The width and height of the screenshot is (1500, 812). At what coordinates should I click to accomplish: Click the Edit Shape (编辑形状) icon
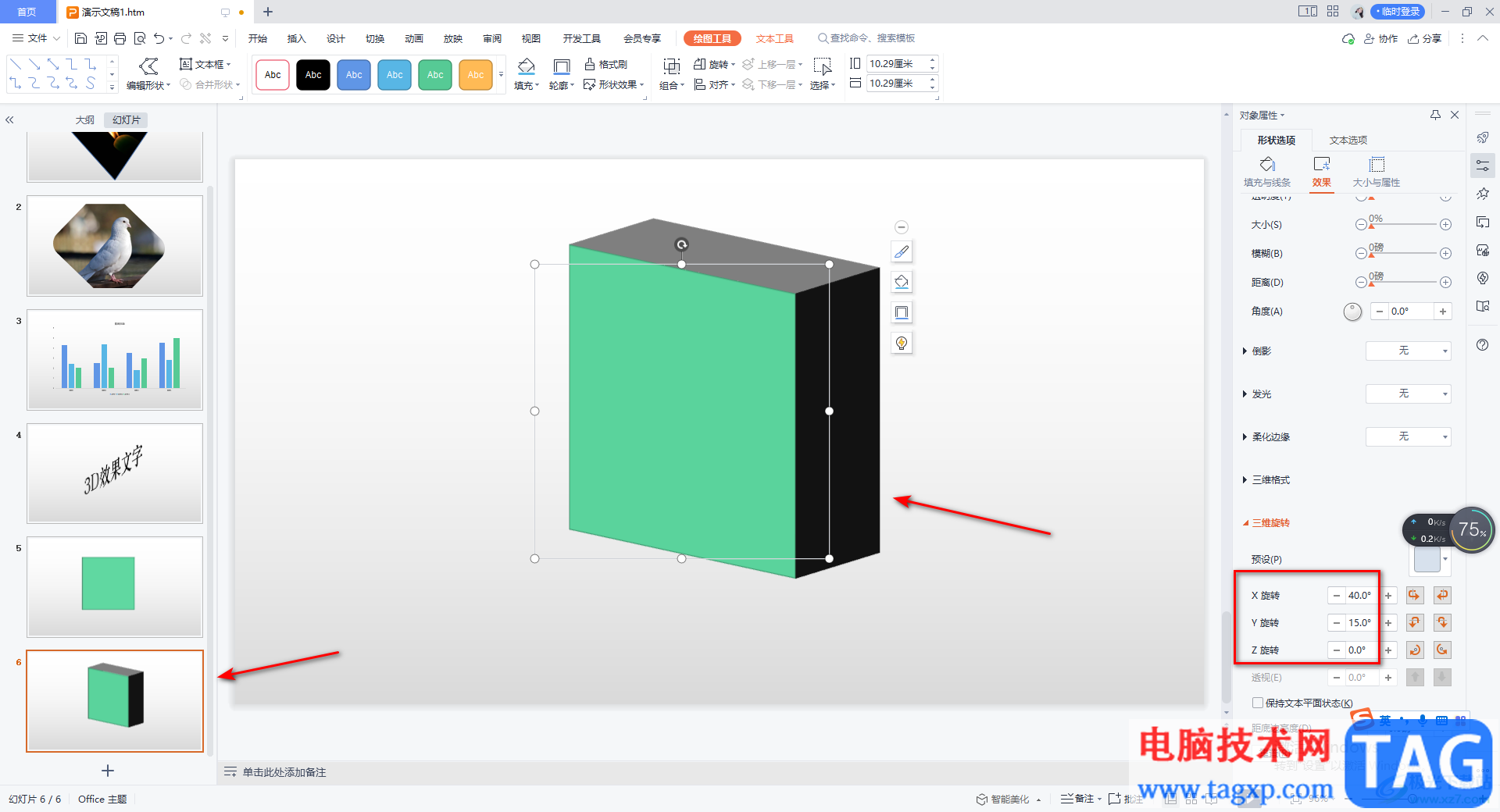click(148, 66)
